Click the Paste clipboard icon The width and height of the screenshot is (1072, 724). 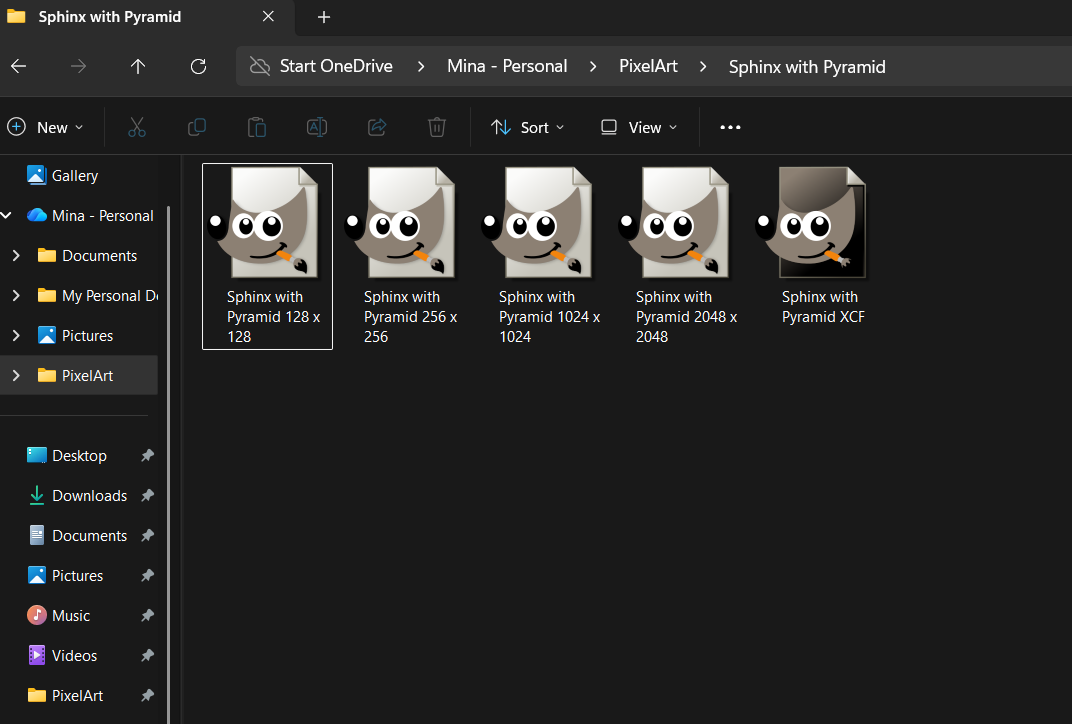(257, 127)
